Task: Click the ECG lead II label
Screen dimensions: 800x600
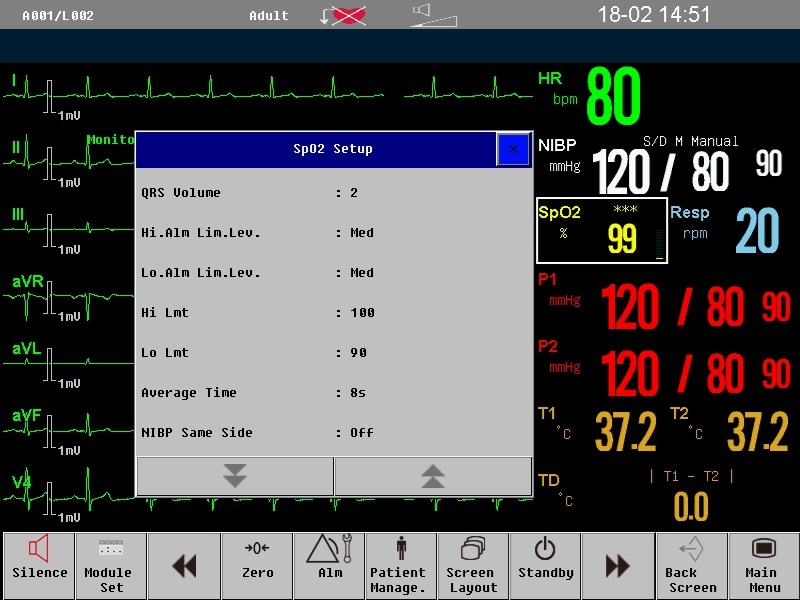Action: (x=16, y=147)
